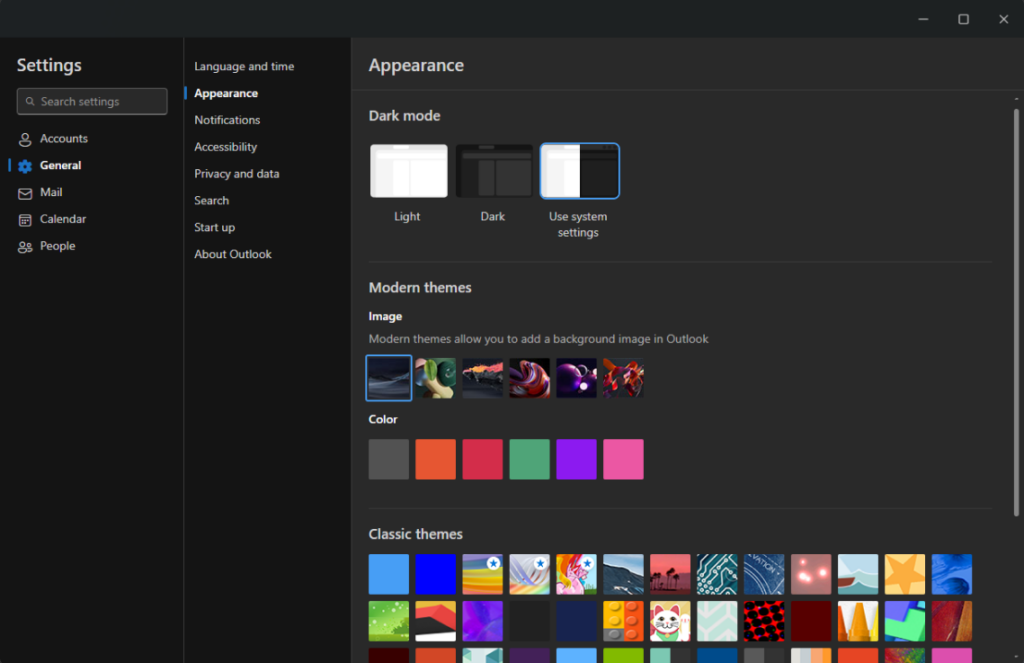Select the pink bokeh lights classic theme
This screenshot has width=1024, height=663.
click(811, 574)
